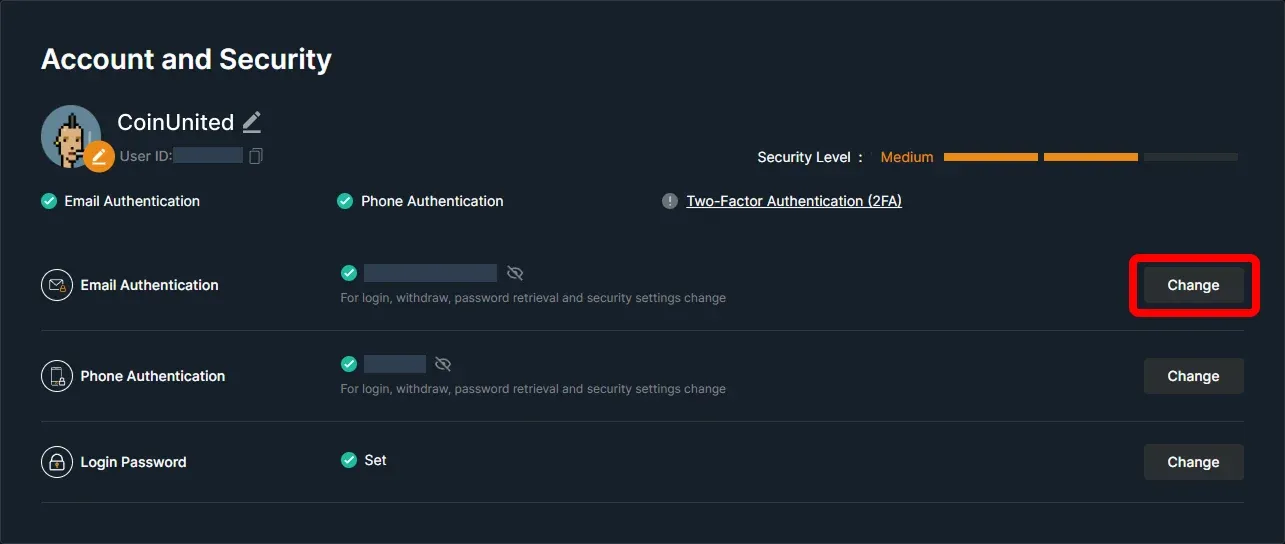Open the Two-Factor Authentication (2FA) link
Viewport: 1285px width, 544px height.
[x=794, y=201]
